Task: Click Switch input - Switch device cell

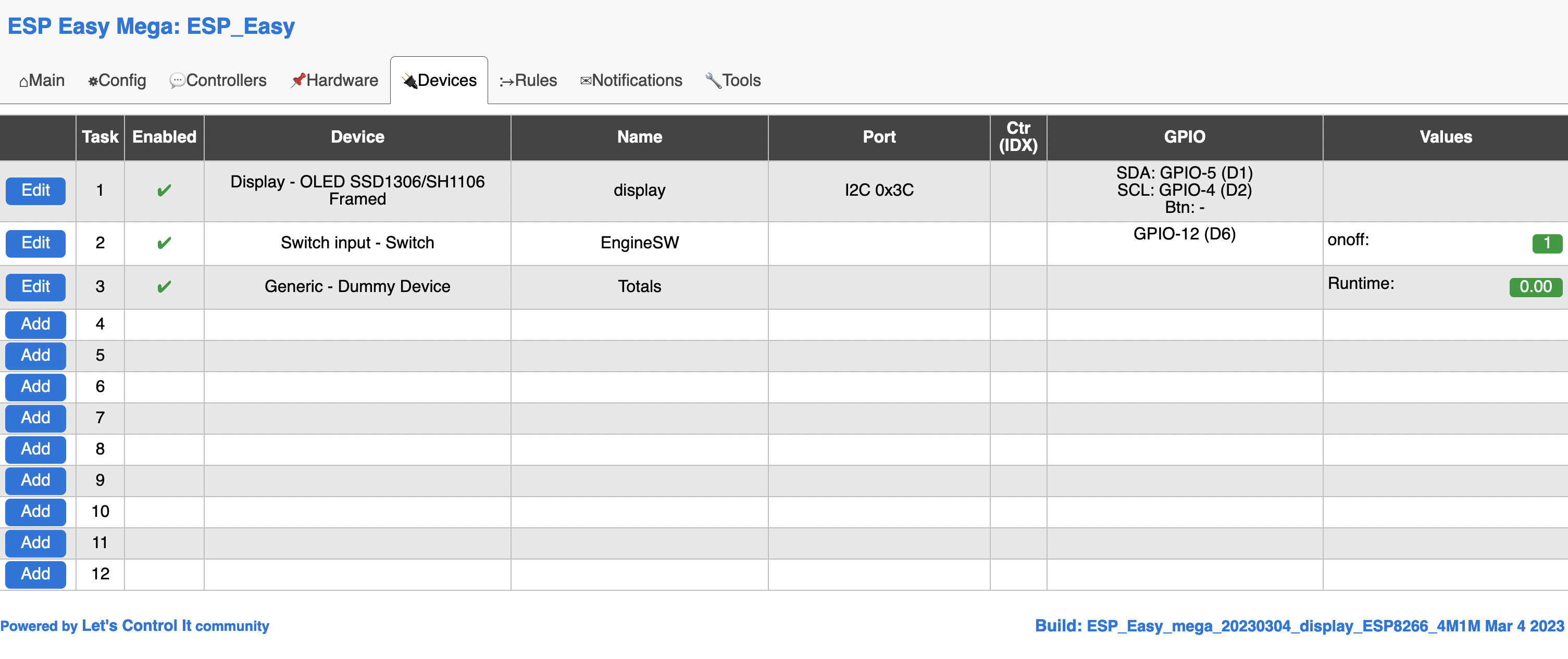Action: (357, 243)
